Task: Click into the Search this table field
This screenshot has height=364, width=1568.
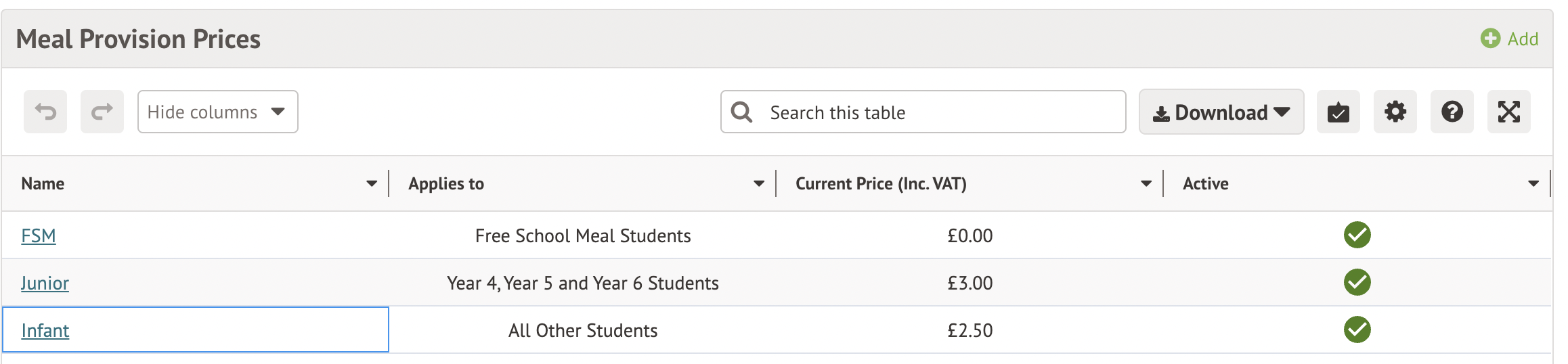Action: (923, 112)
